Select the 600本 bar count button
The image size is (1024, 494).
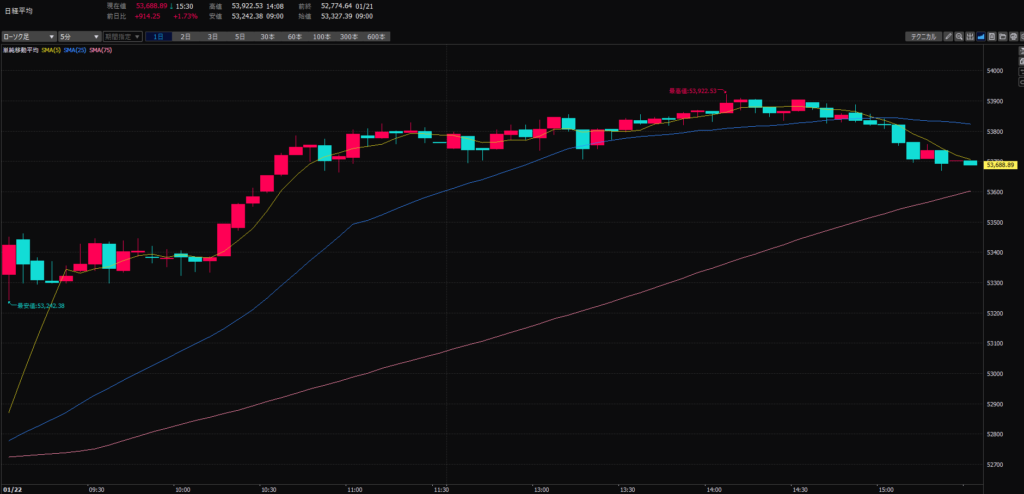click(x=375, y=36)
